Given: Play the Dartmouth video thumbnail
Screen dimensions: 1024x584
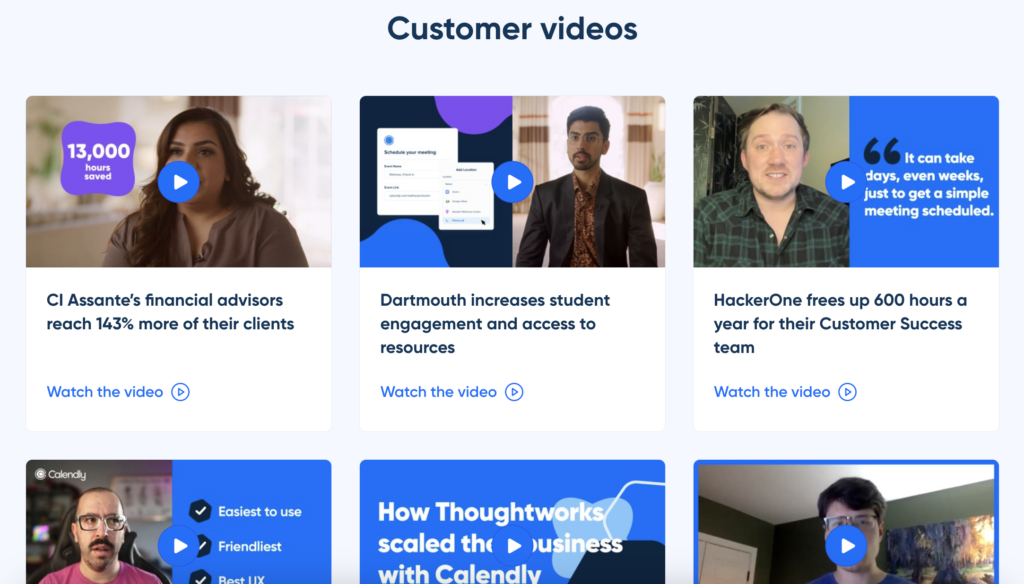Looking at the screenshot, I should click(x=513, y=182).
